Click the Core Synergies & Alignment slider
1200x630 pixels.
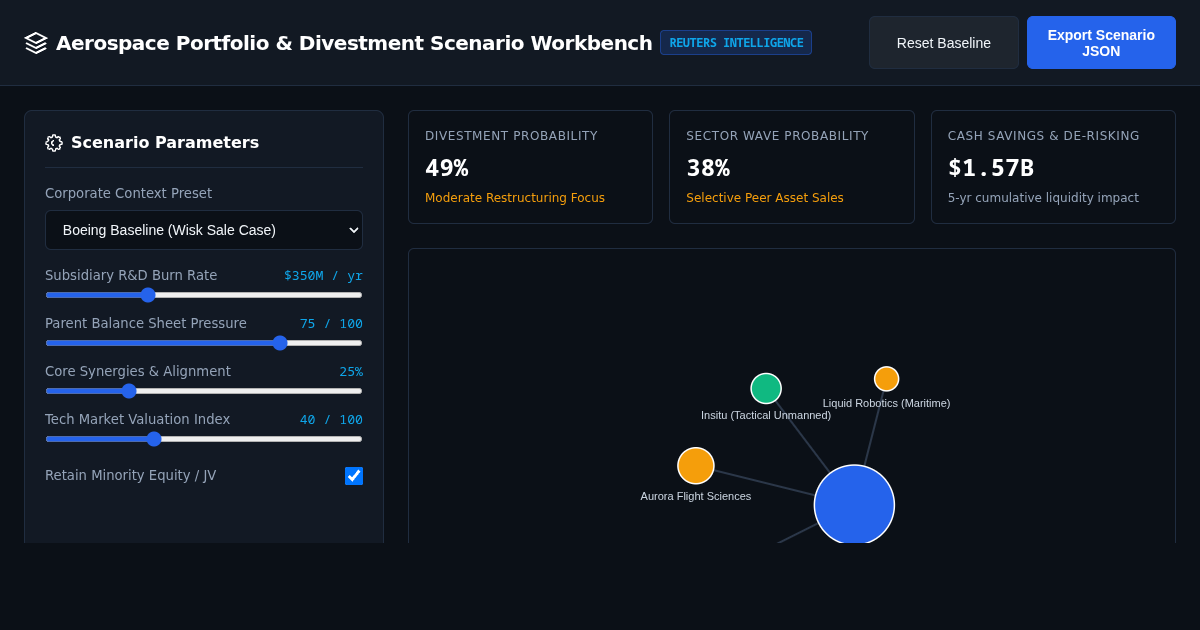204,391
